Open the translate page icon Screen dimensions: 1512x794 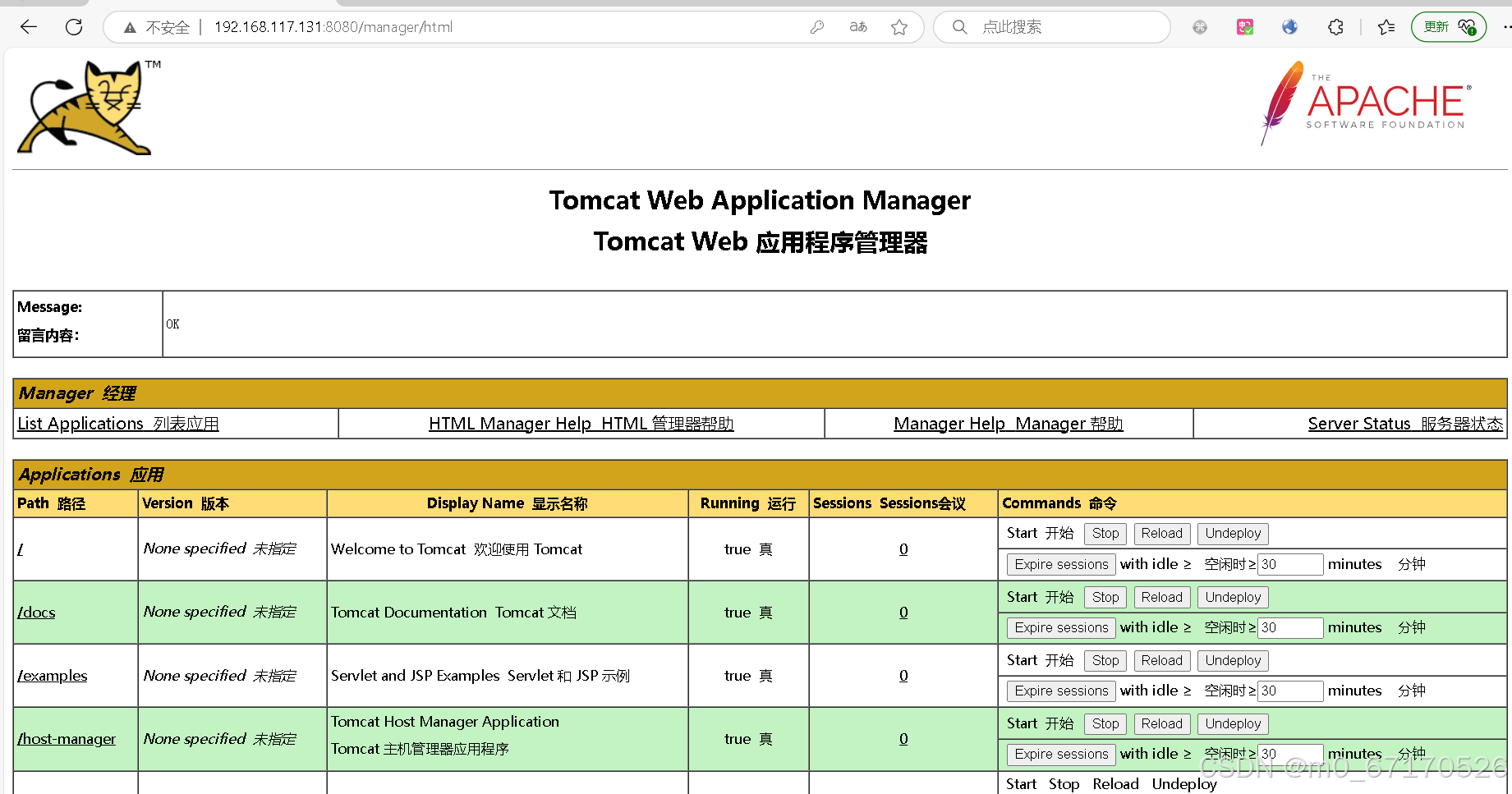point(858,27)
